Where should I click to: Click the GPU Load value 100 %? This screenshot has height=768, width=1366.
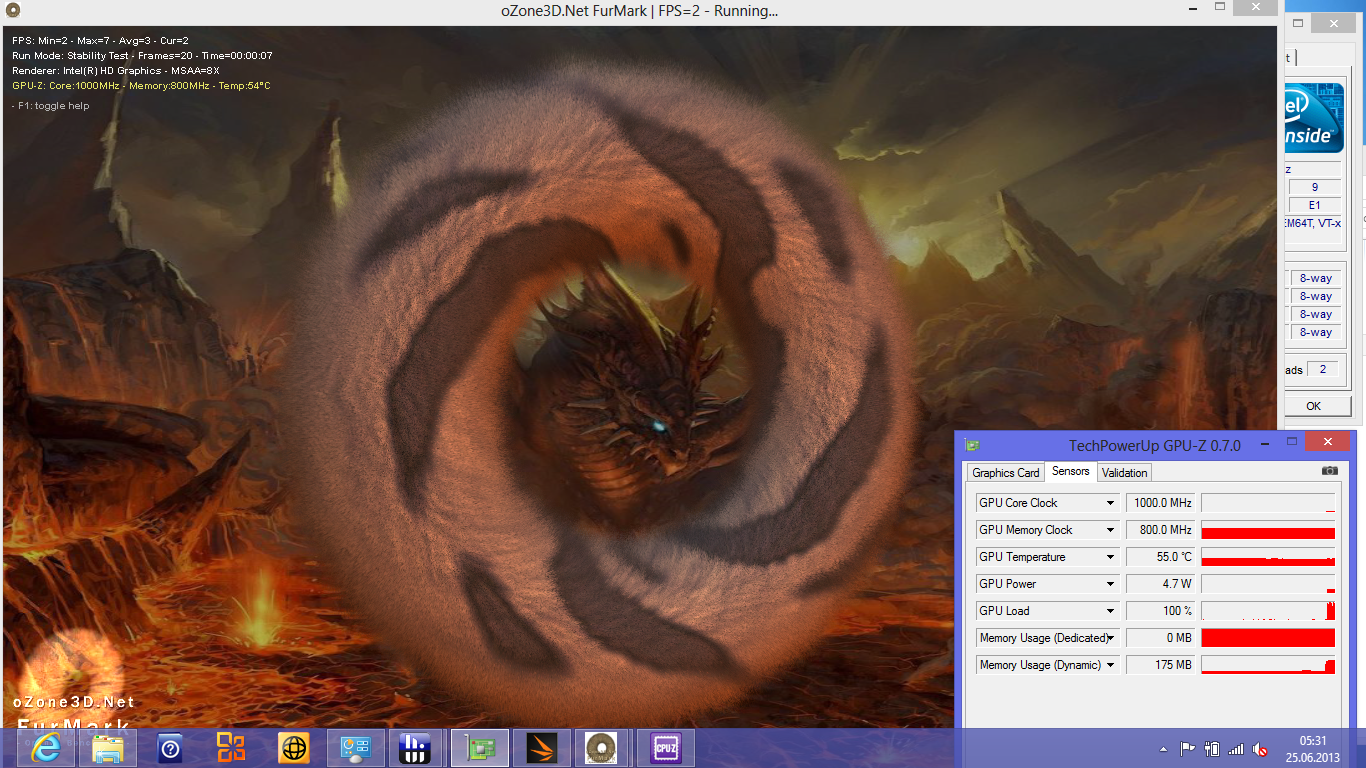1161,611
